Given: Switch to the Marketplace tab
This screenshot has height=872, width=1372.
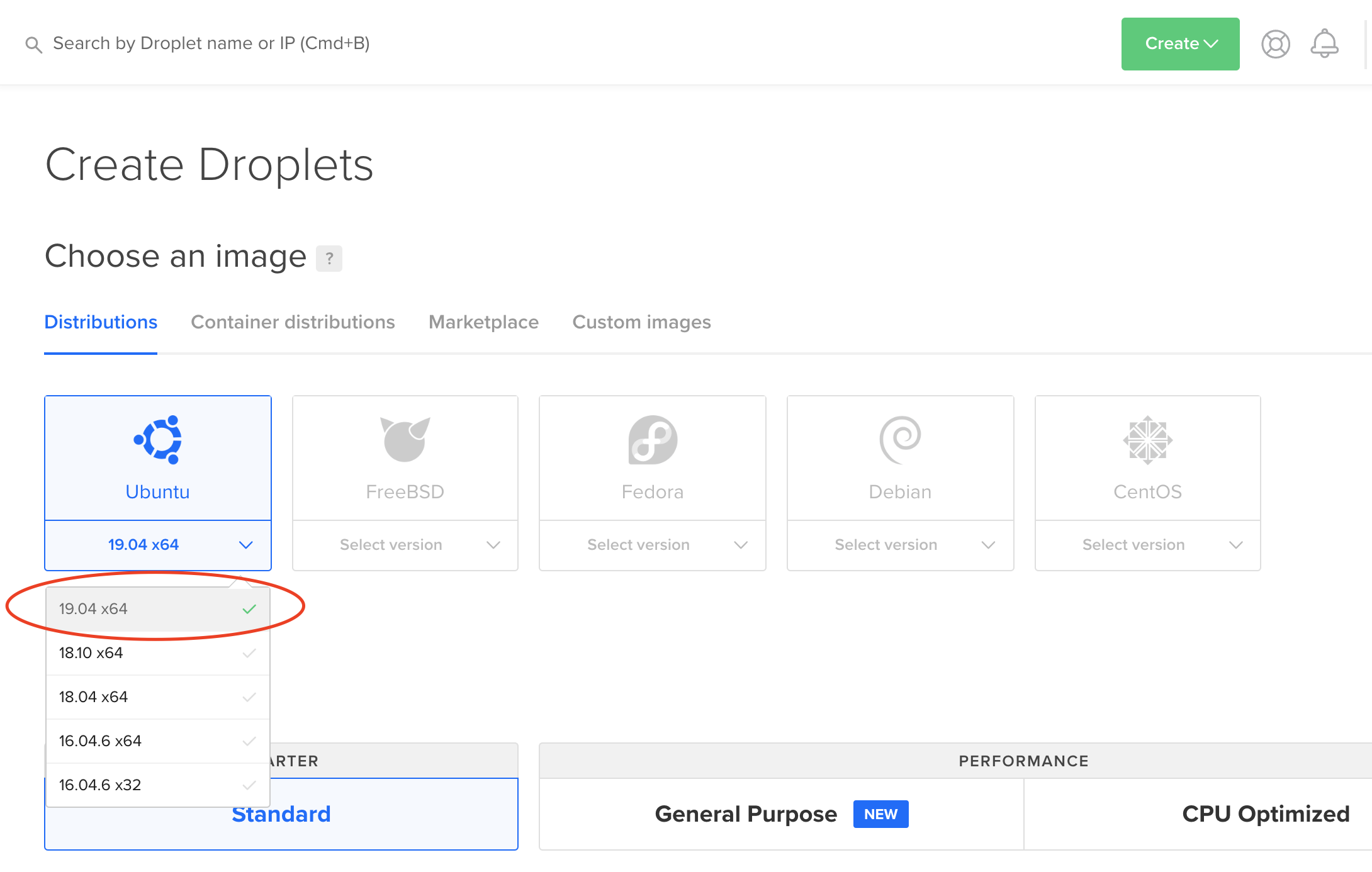Looking at the screenshot, I should pos(483,322).
